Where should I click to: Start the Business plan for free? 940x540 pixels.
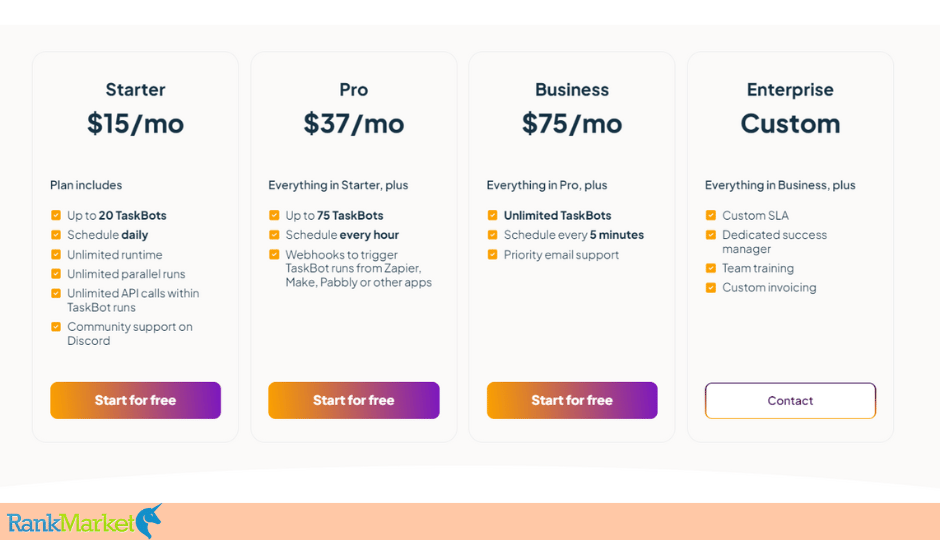[x=572, y=400]
